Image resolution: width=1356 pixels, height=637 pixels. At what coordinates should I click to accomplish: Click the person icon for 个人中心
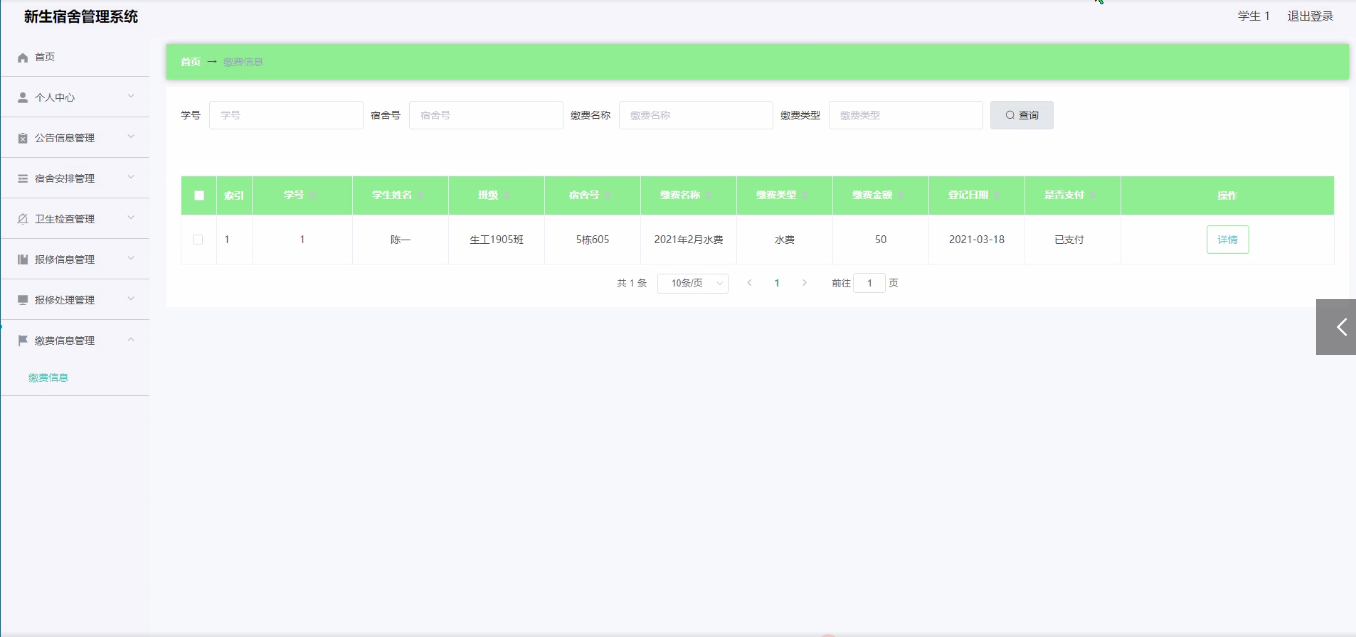click(23, 98)
